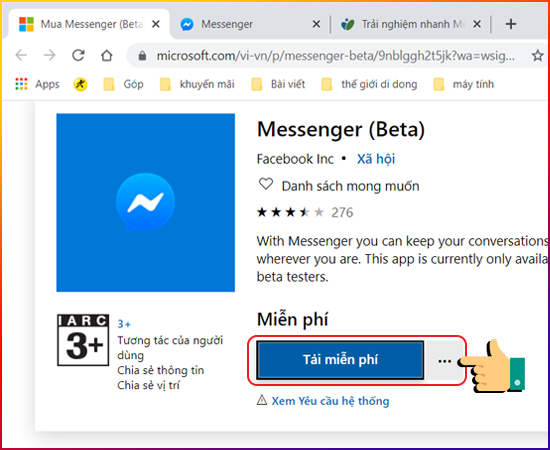This screenshot has width=550, height=450.
Task: Close the Mua Messenger (Beta) tab
Action: point(156,24)
